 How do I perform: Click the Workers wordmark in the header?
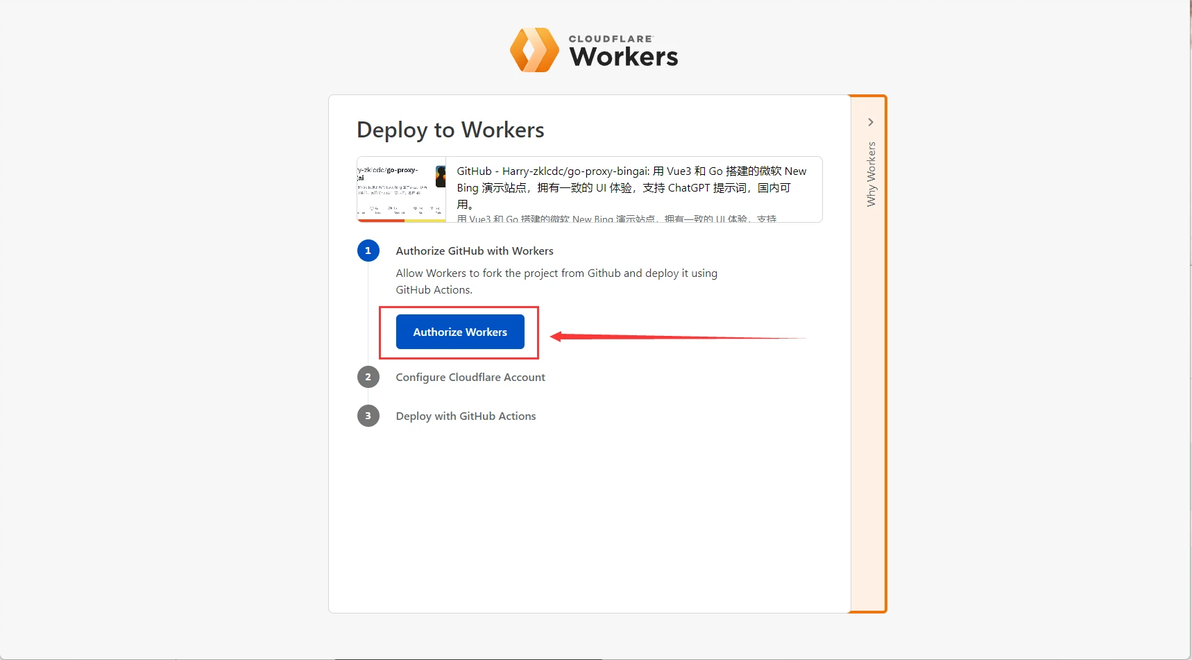click(623, 56)
